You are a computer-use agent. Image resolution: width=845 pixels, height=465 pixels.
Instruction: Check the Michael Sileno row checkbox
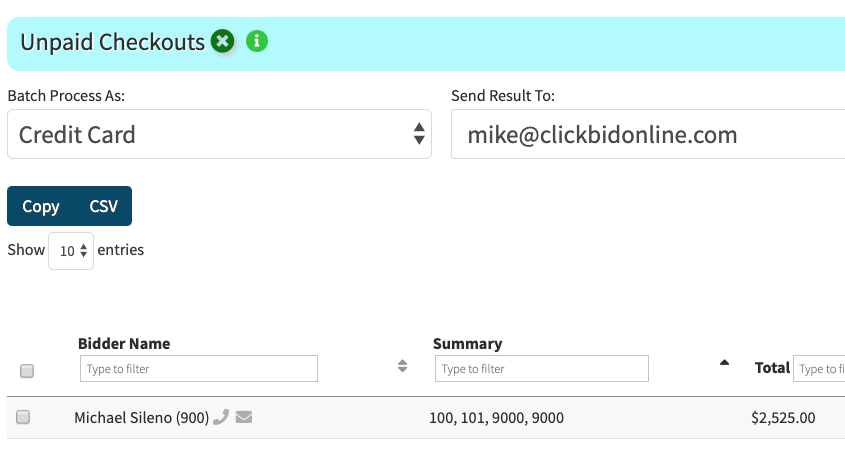point(23,417)
